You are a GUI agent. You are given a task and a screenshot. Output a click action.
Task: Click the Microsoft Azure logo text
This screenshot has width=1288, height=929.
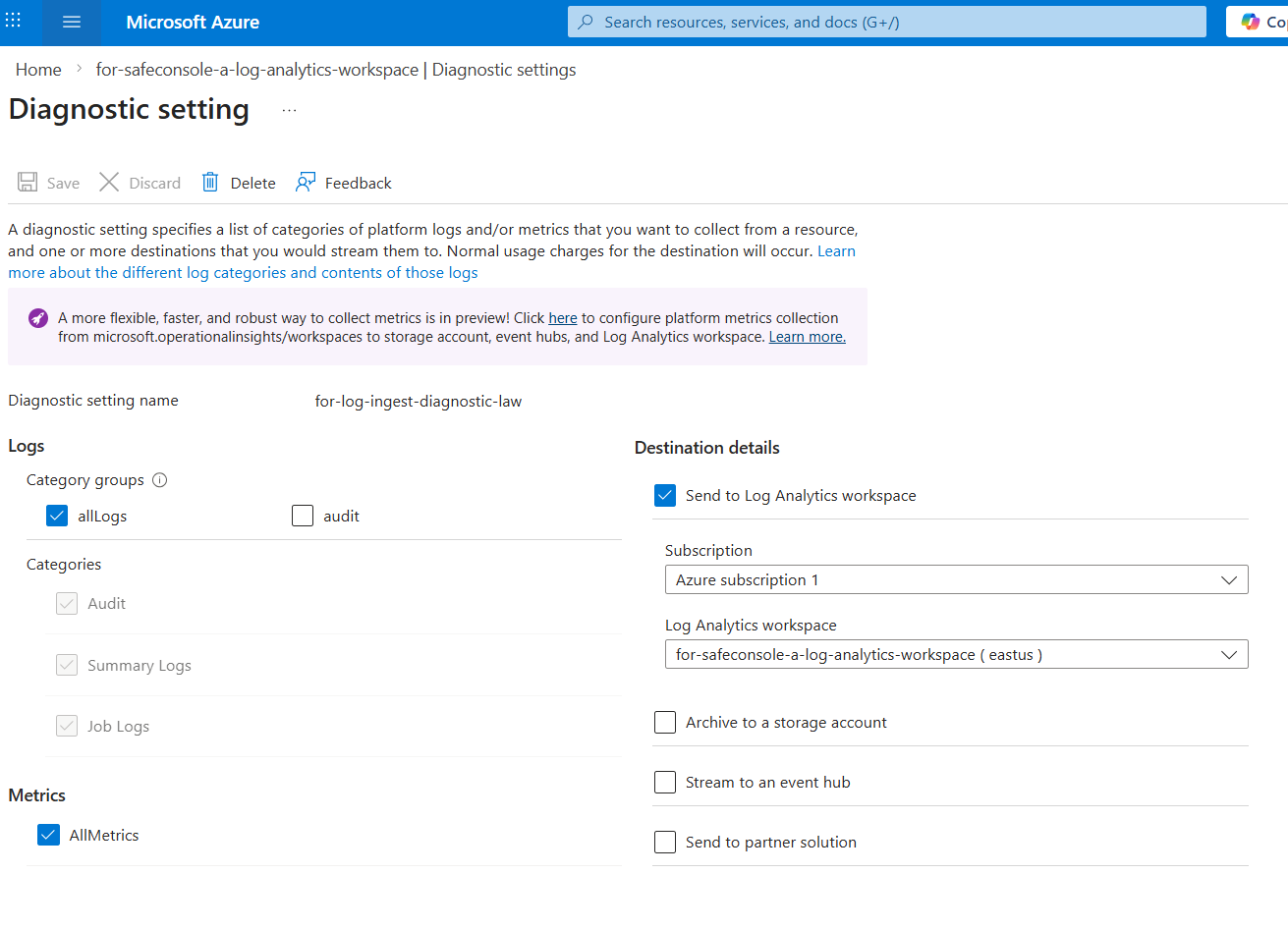point(193,22)
